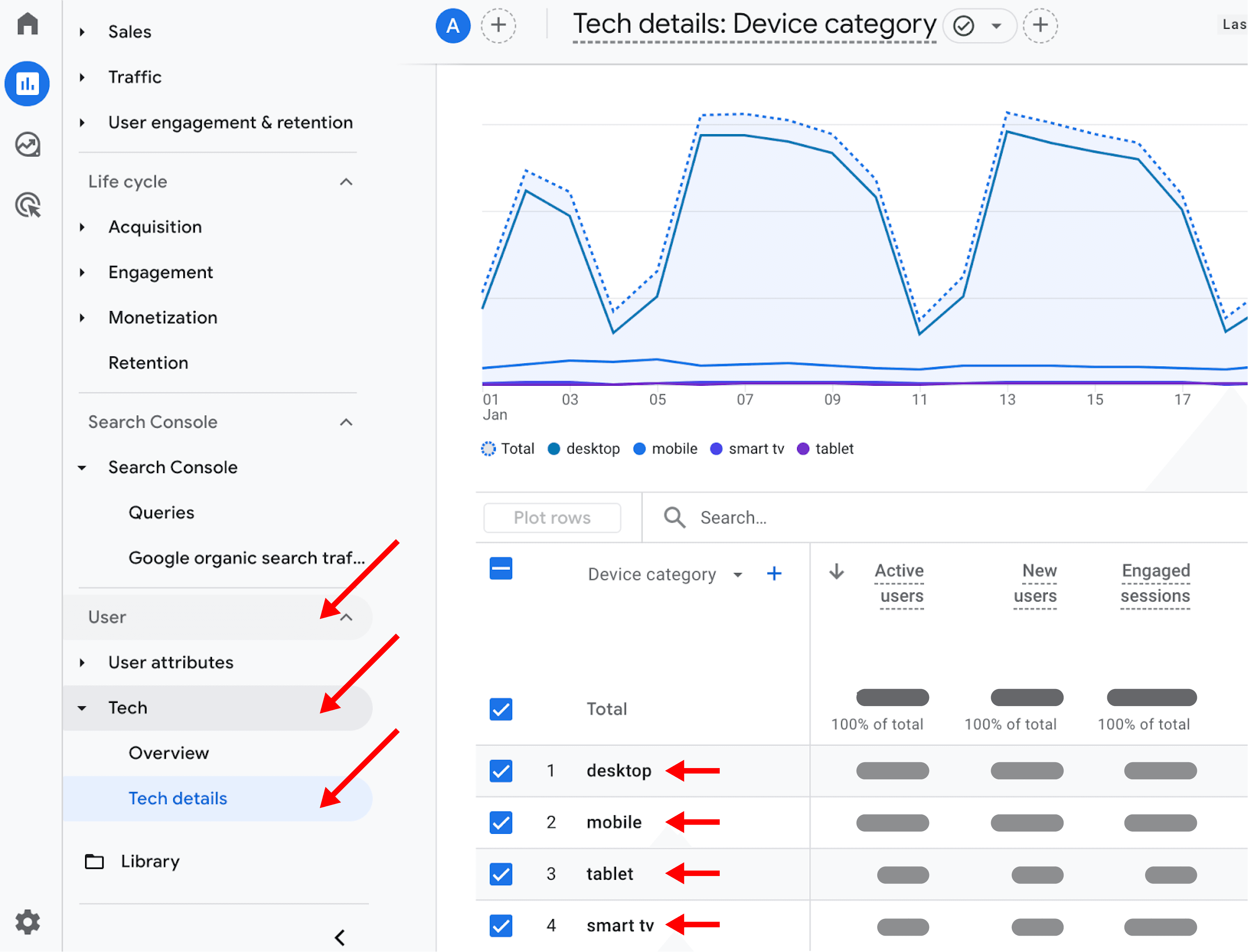The width and height of the screenshot is (1248, 952).
Task: Open the Admin settings gear
Action: [27, 922]
